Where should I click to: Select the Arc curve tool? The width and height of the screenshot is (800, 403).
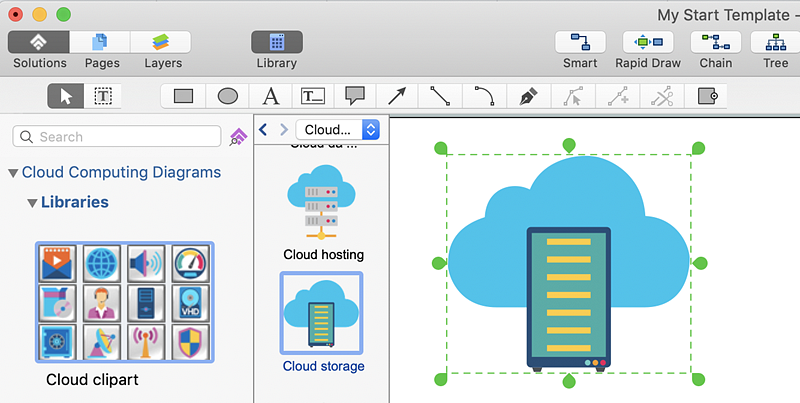point(484,96)
